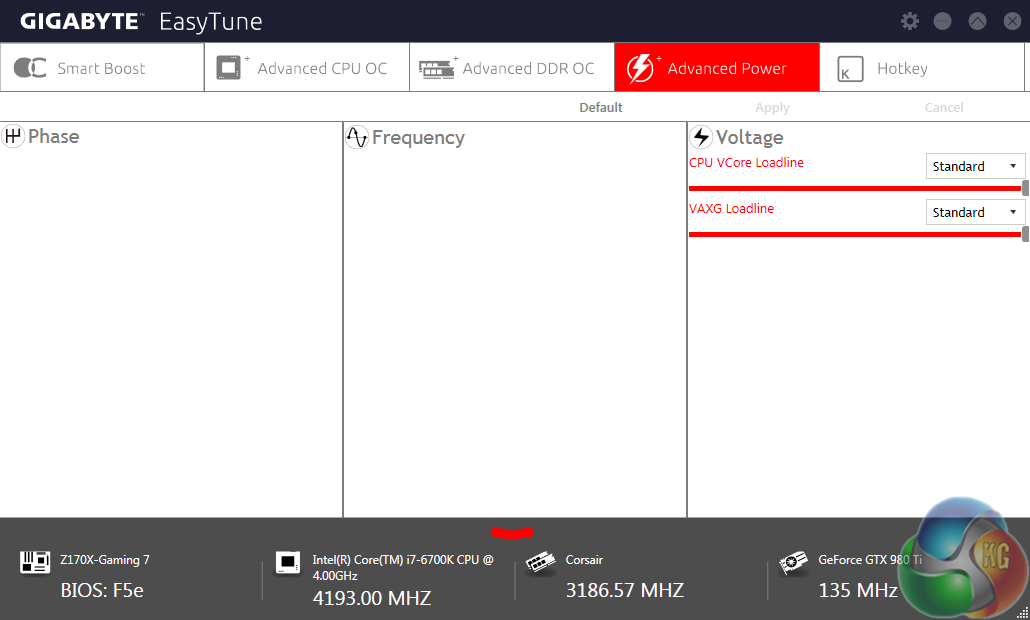Click the Z170X-Gaming 7 motherboard name

[104, 560]
